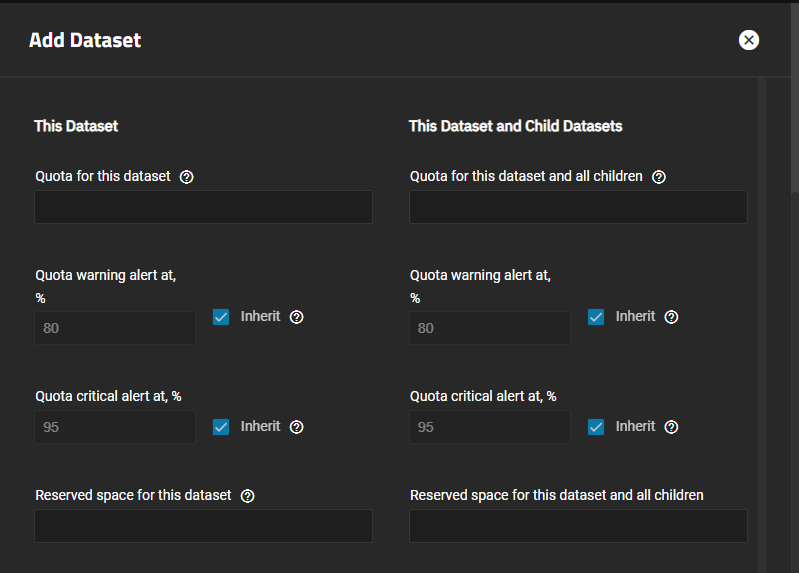Click help icon for Quota for this dataset
The image size is (799, 573).
point(187,177)
